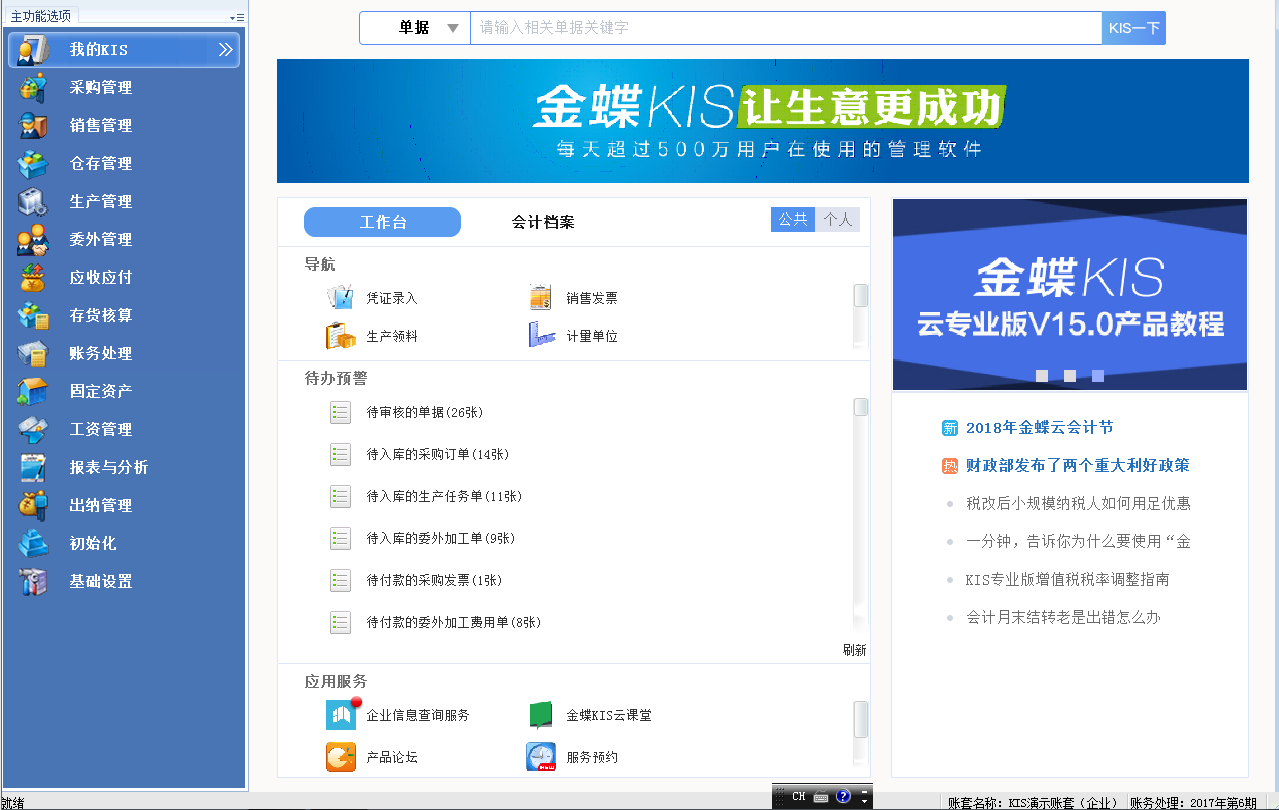The image size is (1279, 810).
Task: Open the 仓存管理 module icon
Action: (x=33, y=163)
